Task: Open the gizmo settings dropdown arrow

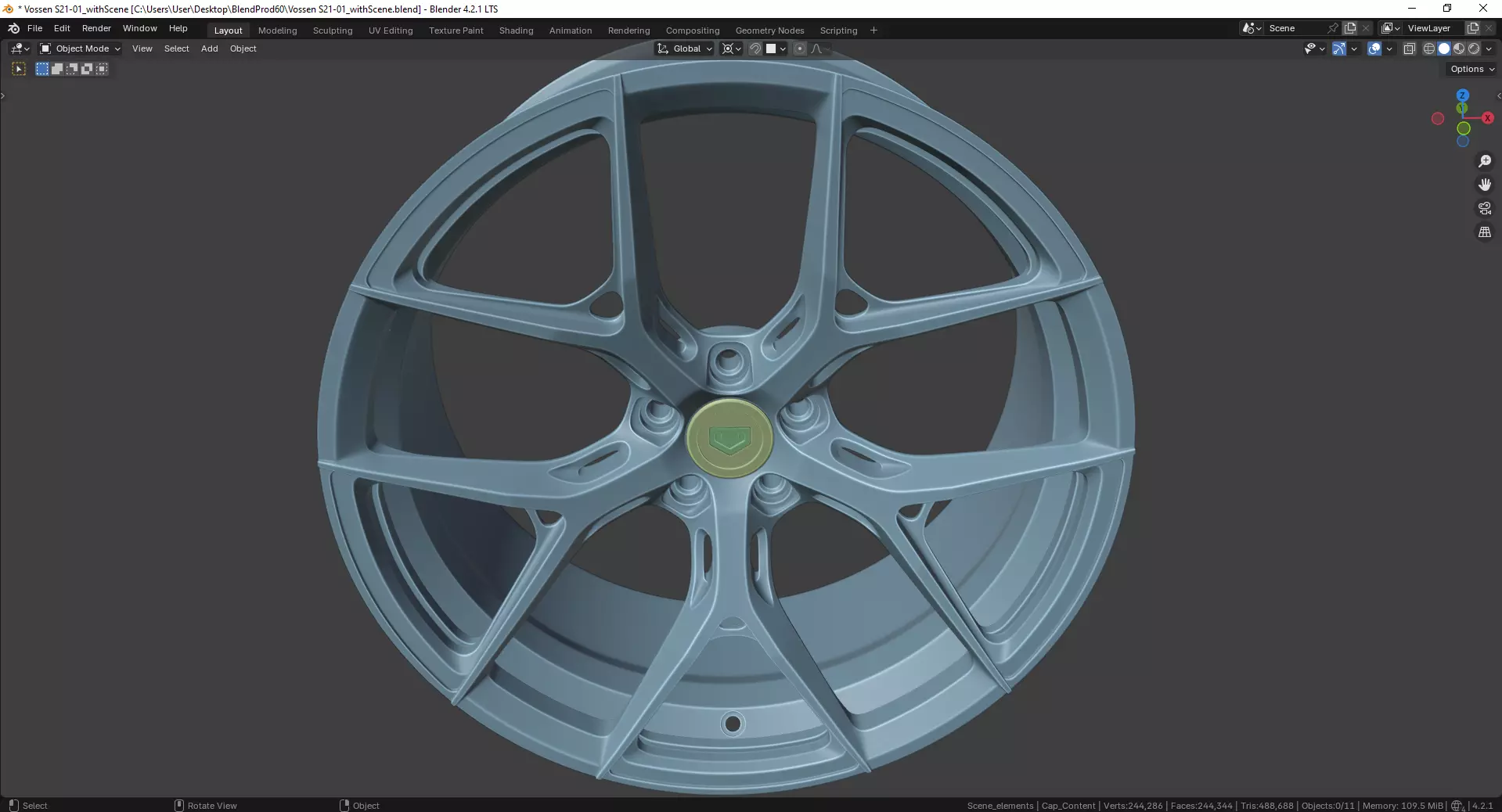Action: click(x=1354, y=49)
